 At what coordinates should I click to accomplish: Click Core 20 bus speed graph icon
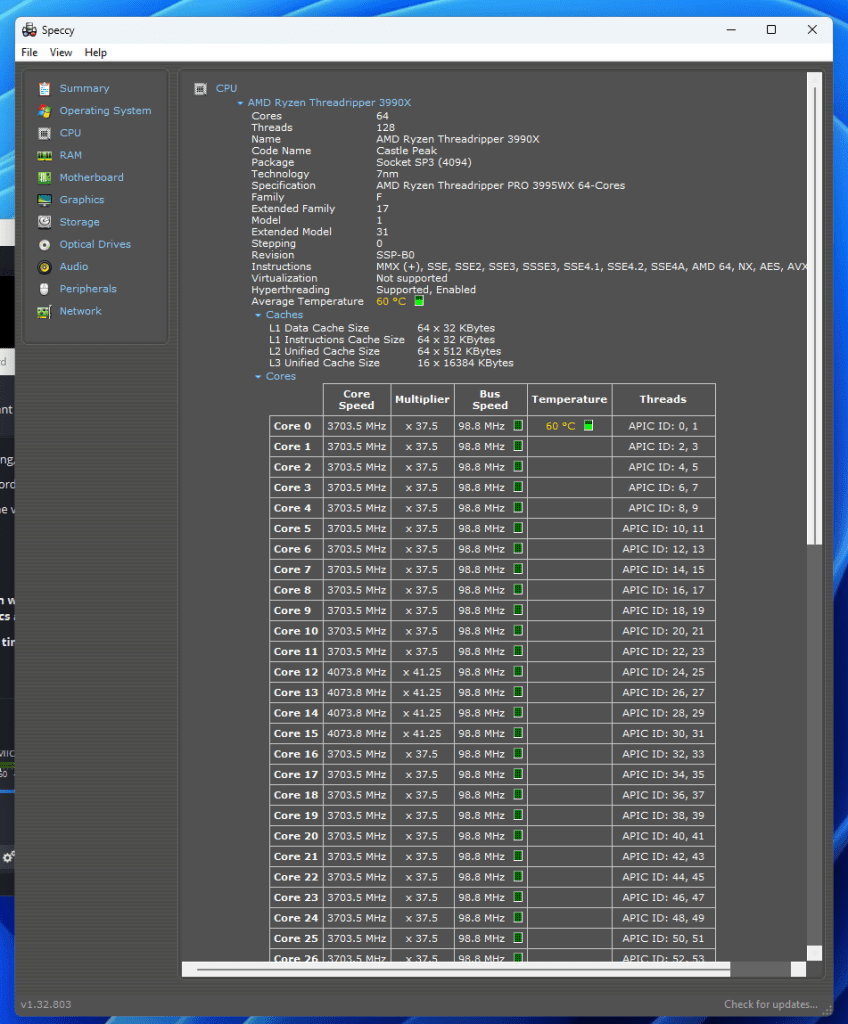click(x=518, y=835)
